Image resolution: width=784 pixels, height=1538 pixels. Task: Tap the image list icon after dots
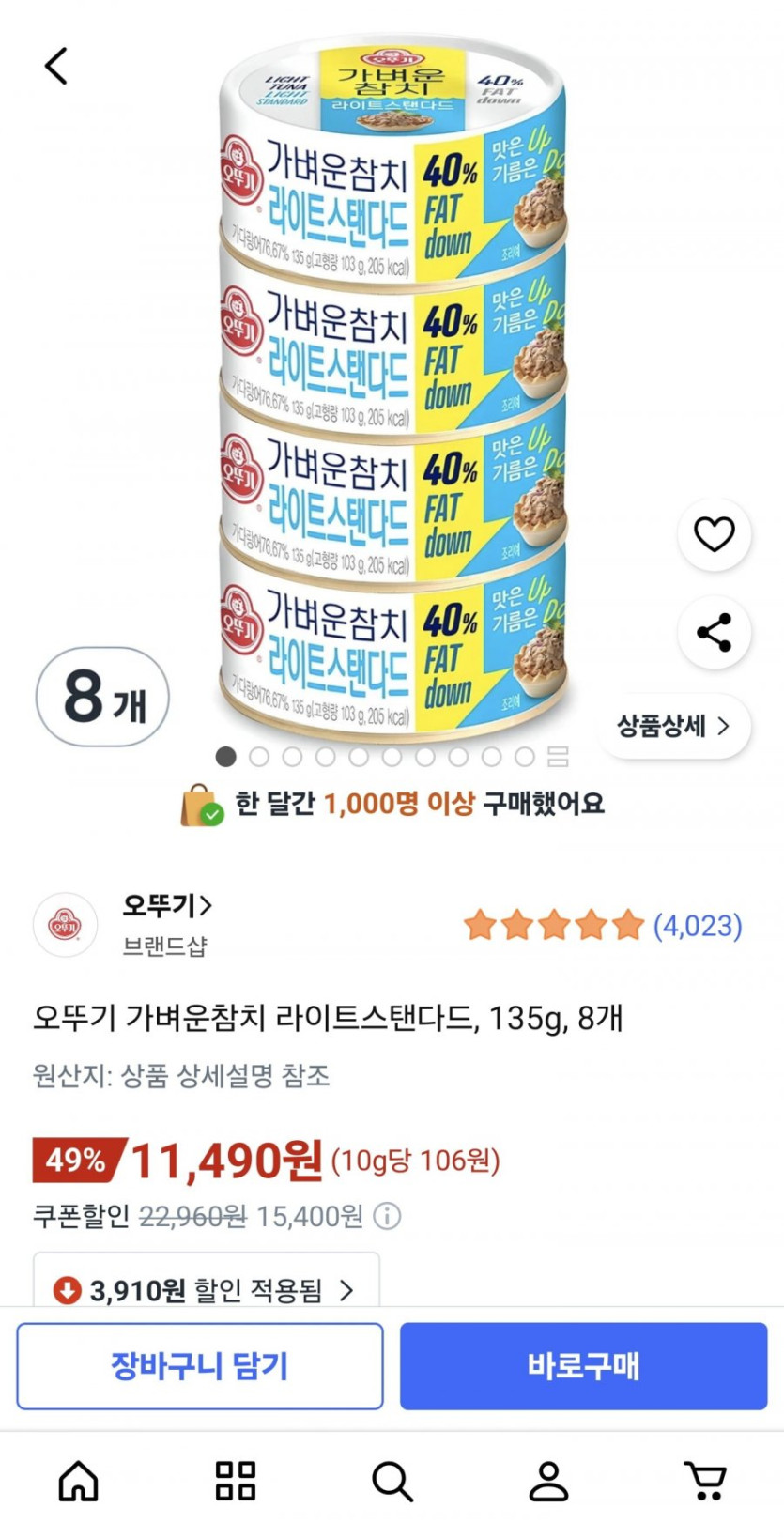click(x=558, y=757)
